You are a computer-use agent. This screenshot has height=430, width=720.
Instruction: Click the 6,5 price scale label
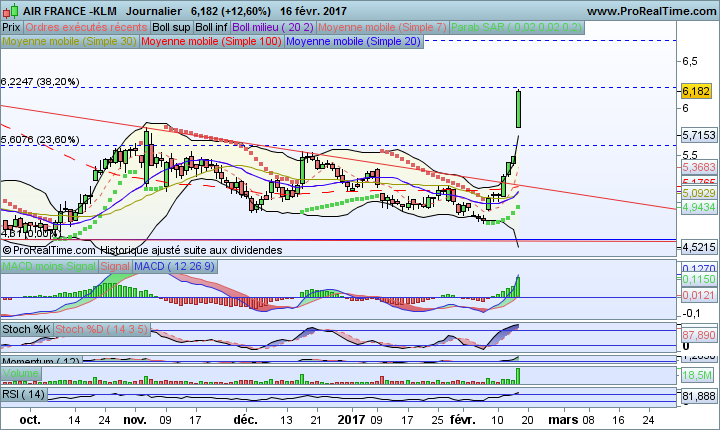[690, 61]
